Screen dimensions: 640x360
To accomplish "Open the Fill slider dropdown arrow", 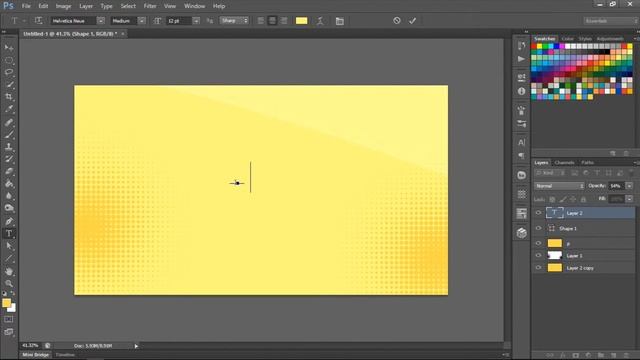I will tap(629, 199).
